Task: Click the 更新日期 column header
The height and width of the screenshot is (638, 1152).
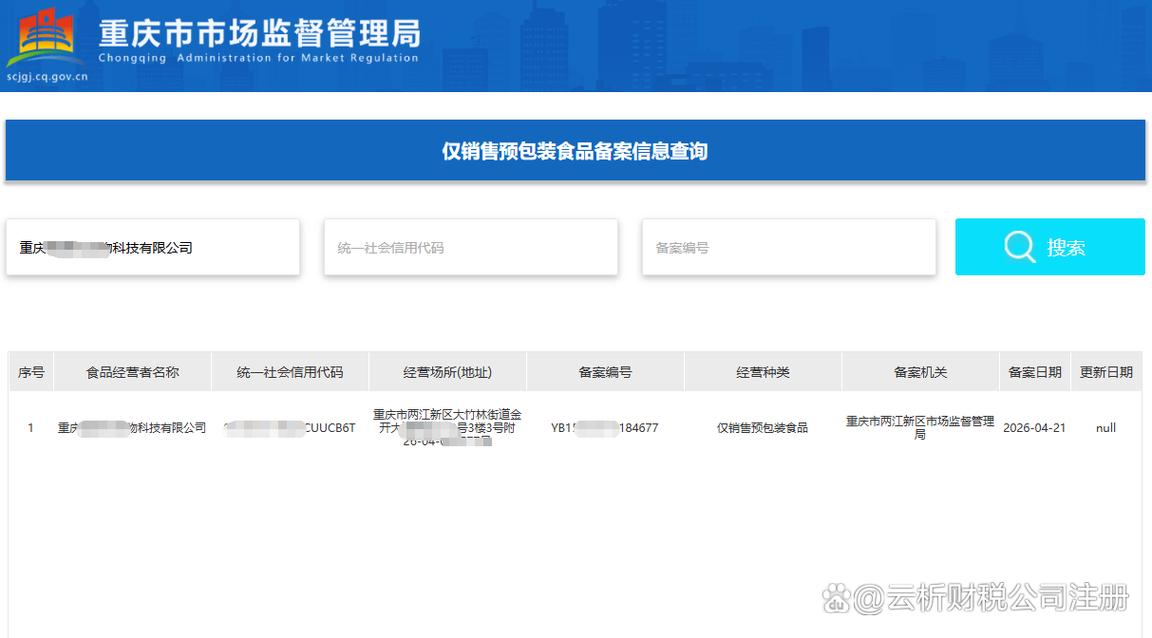Action: click(1106, 372)
